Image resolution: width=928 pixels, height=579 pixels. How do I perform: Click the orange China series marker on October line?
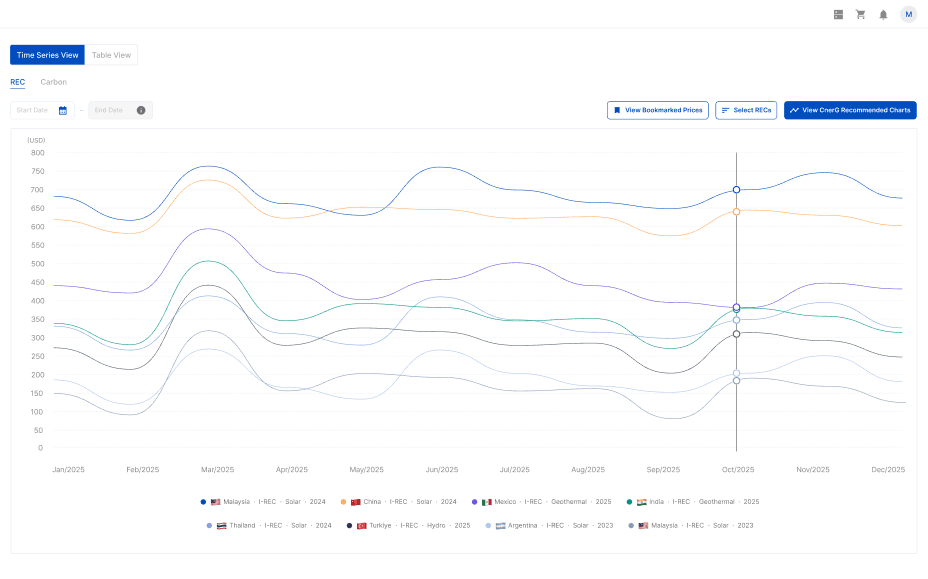click(736, 210)
